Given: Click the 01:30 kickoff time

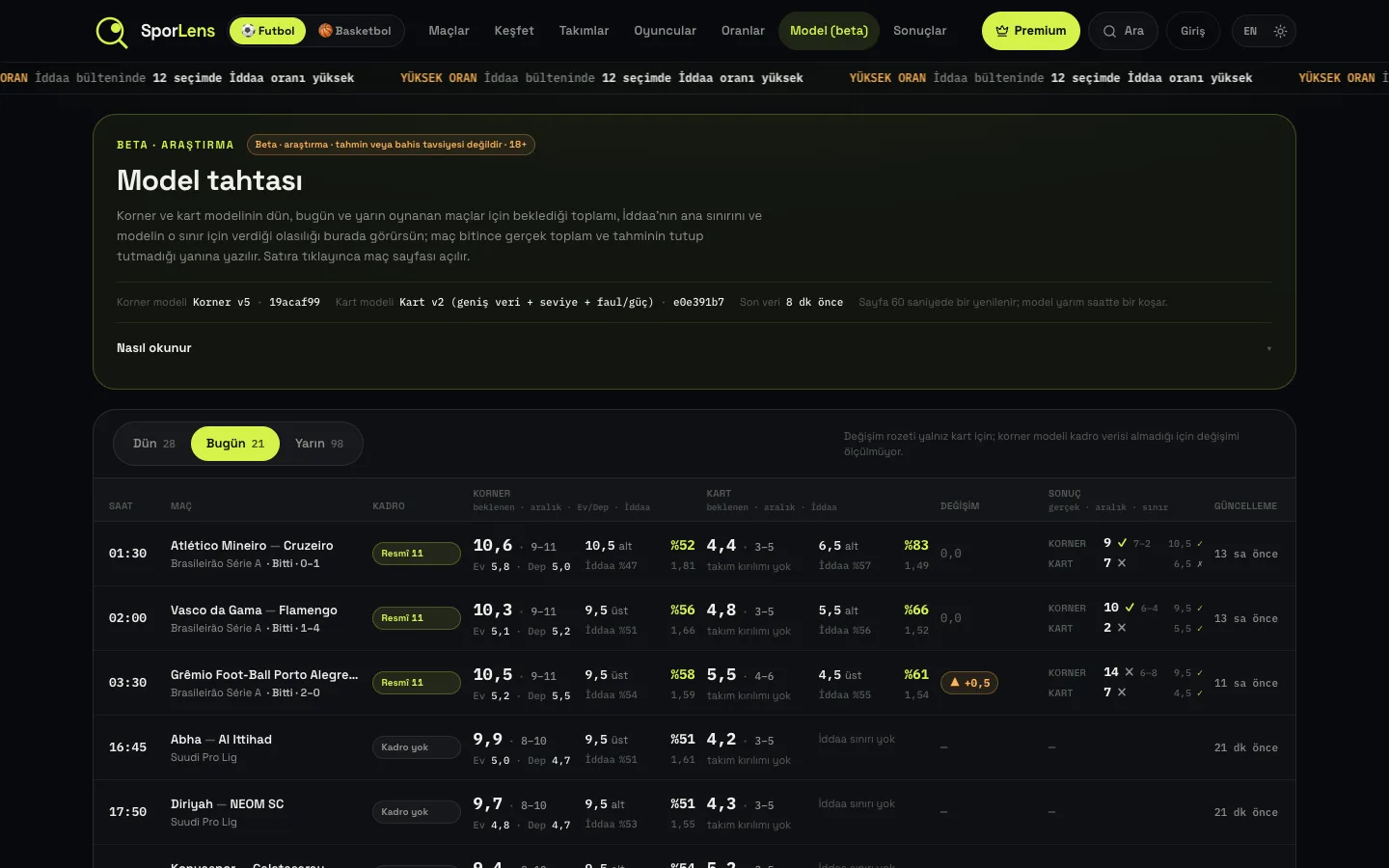Looking at the screenshot, I should click(x=127, y=554).
